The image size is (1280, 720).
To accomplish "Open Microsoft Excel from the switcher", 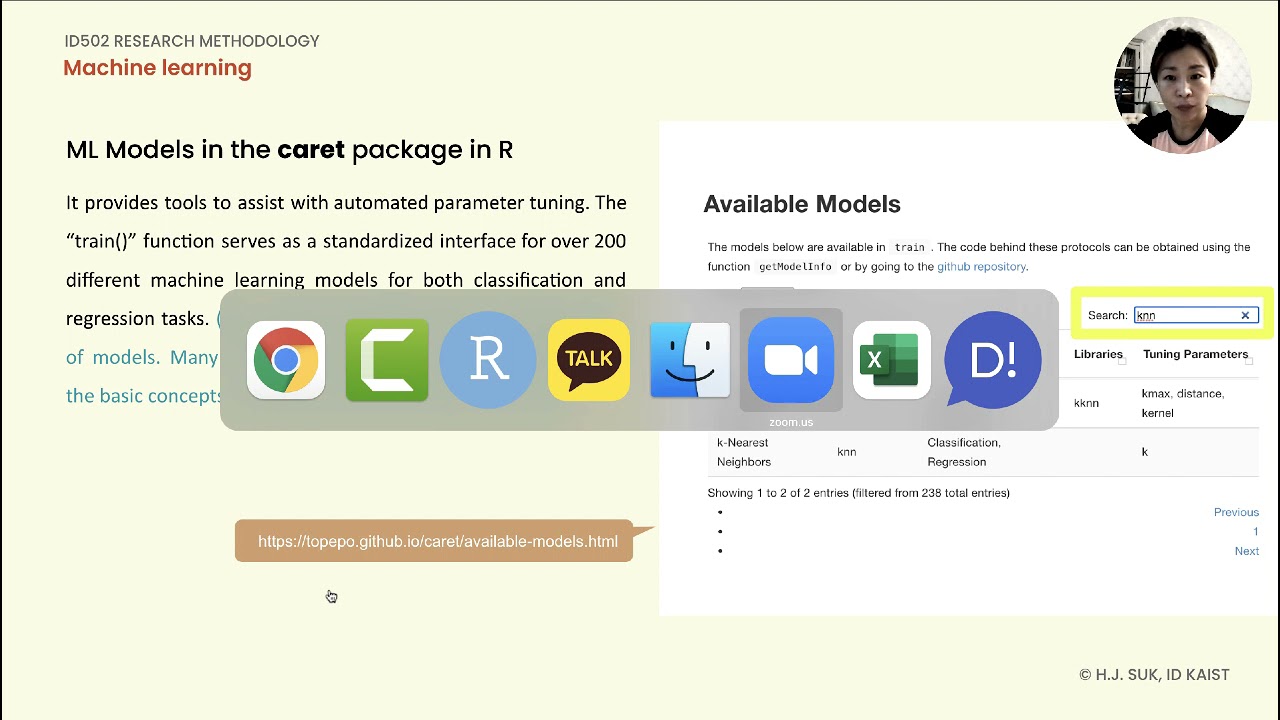I will (892, 360).
